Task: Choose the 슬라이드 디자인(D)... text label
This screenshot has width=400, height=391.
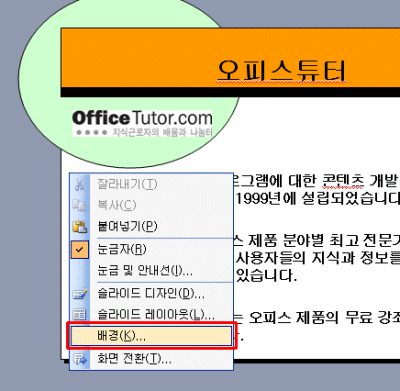Action: click(151, 293)
